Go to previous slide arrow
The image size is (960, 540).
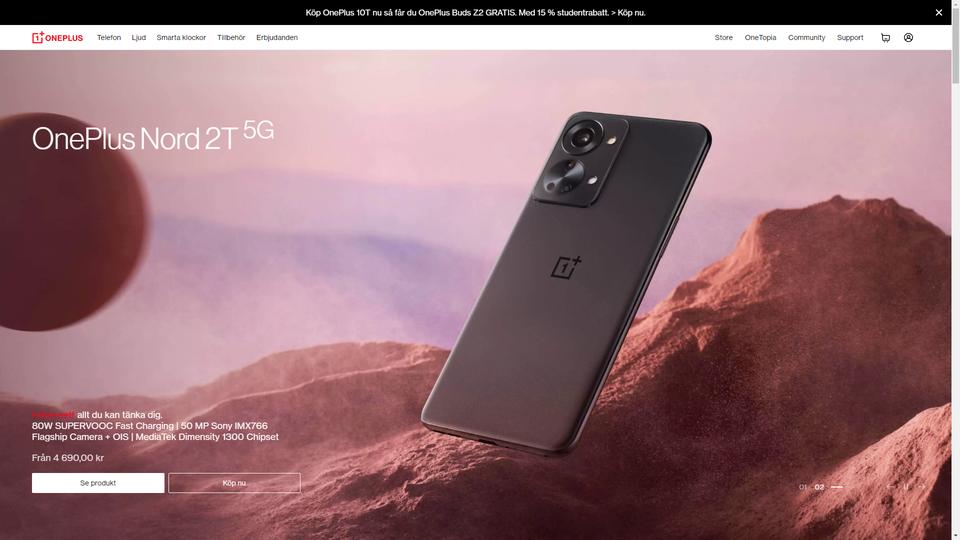(x=890, y=487)
